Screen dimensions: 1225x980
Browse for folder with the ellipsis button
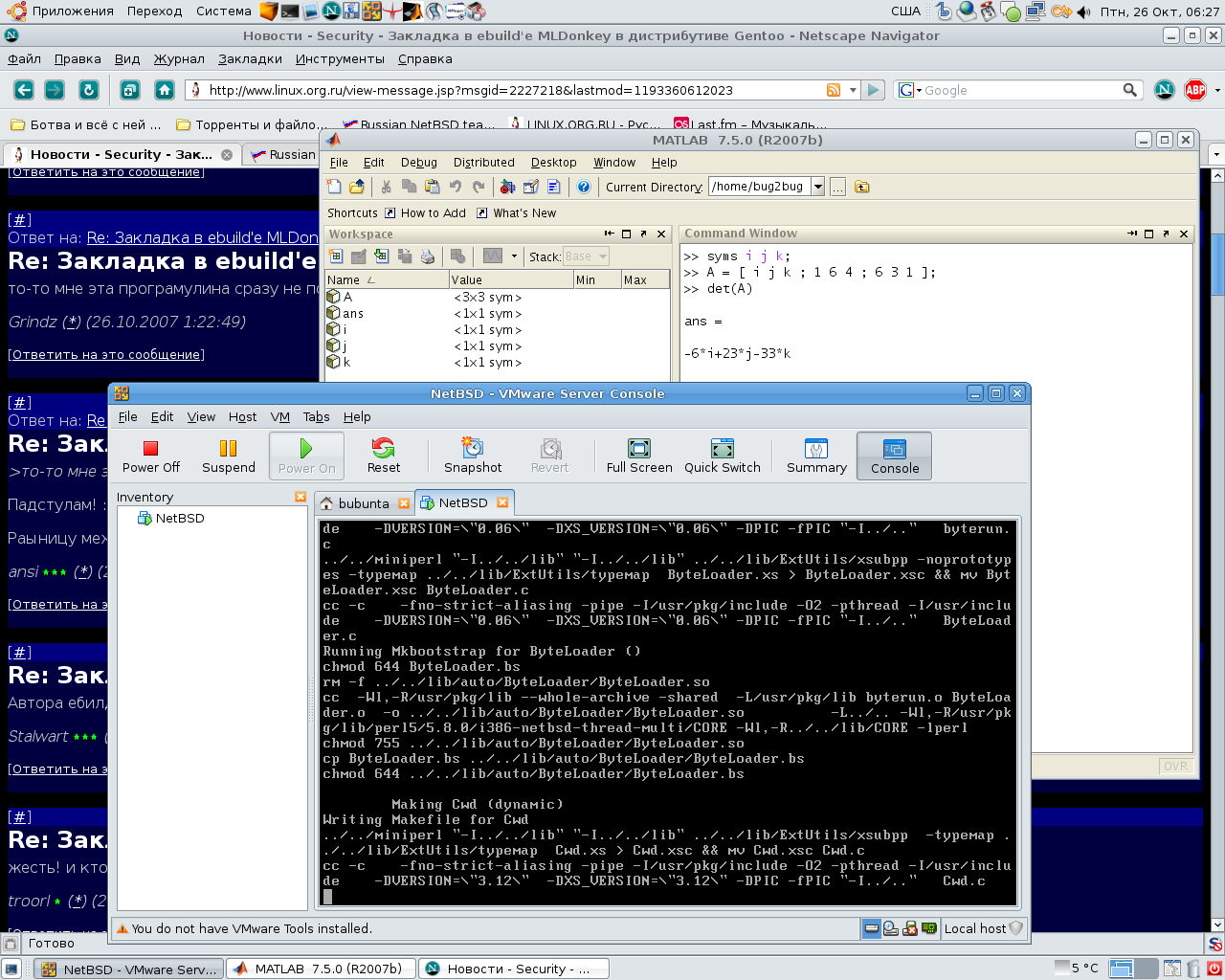tap(837, 187)
